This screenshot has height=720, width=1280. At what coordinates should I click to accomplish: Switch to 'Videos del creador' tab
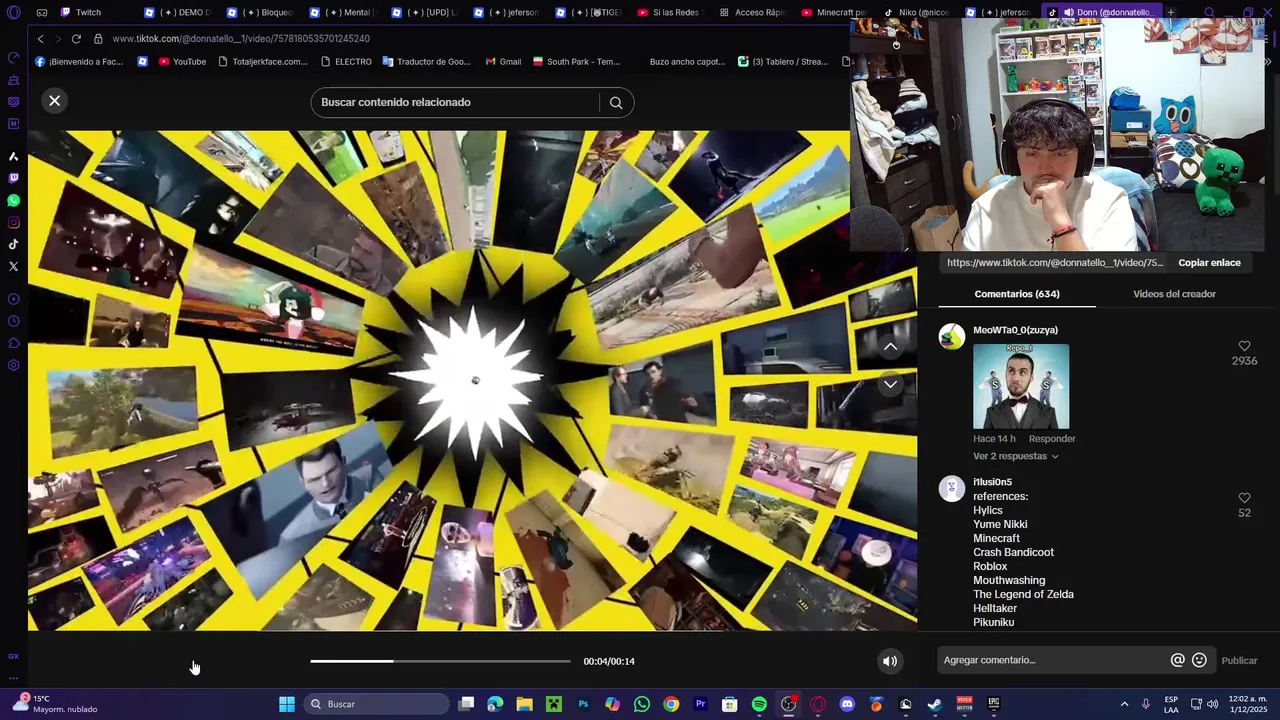[x=1174, y=294]
